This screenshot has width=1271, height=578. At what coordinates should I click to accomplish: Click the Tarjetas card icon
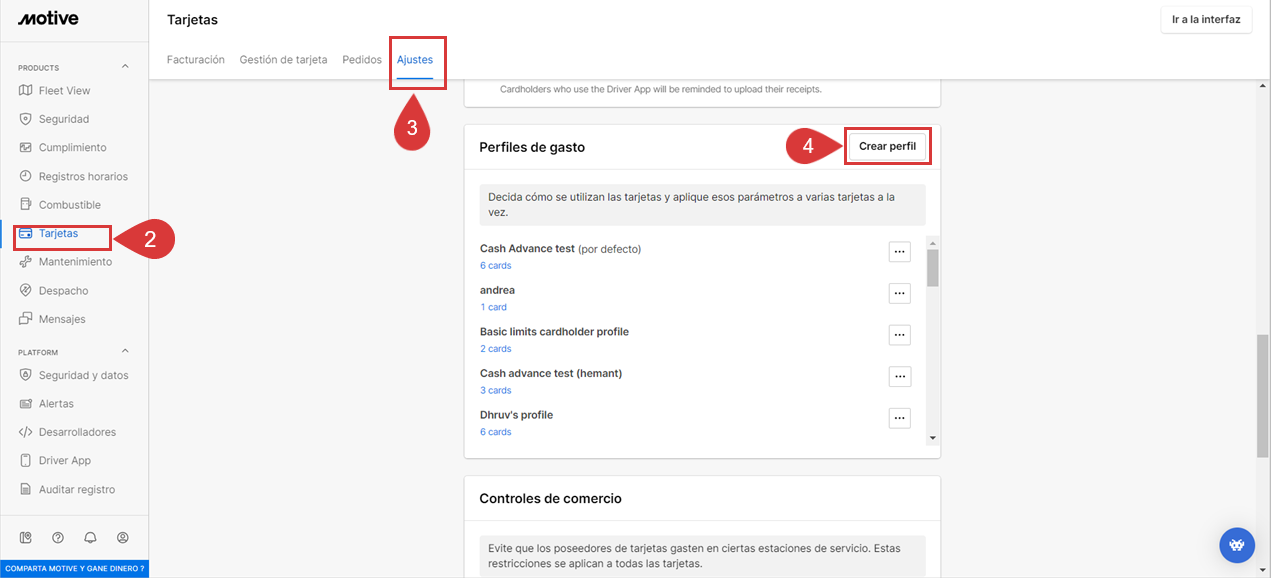click(26, 233)
